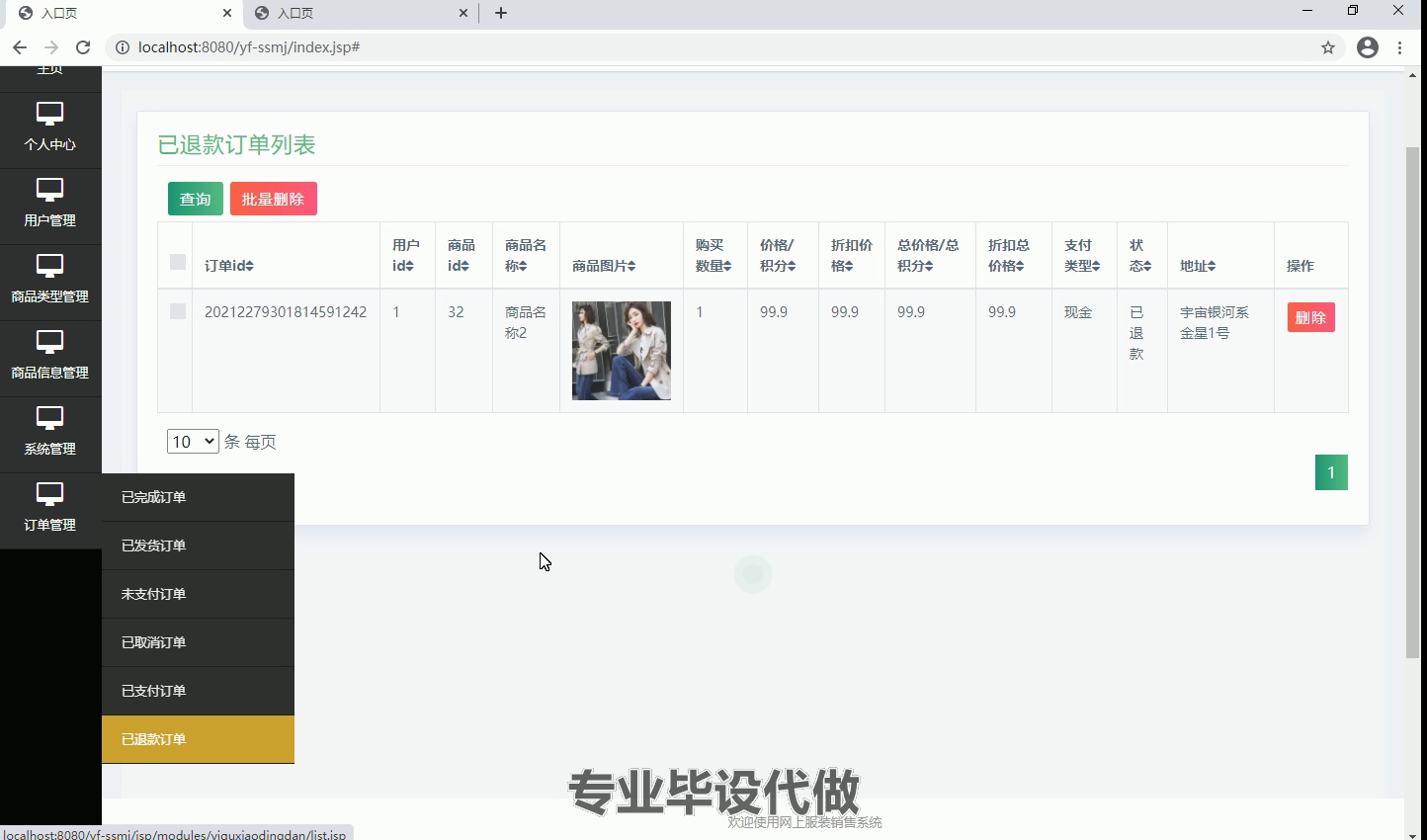Image resolution: width=1427 pixels, height=840 pixels.
Task: Click the page vertical scrollbar
Action: 1412,402
